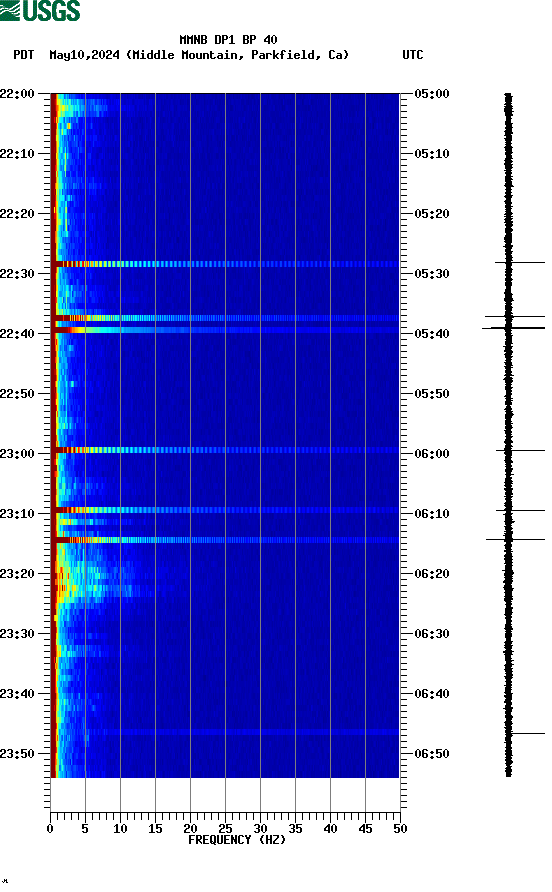Viewport: 552px width, 892px height.
Task: Click the '05:40' UTC time label
Action: 432,334
